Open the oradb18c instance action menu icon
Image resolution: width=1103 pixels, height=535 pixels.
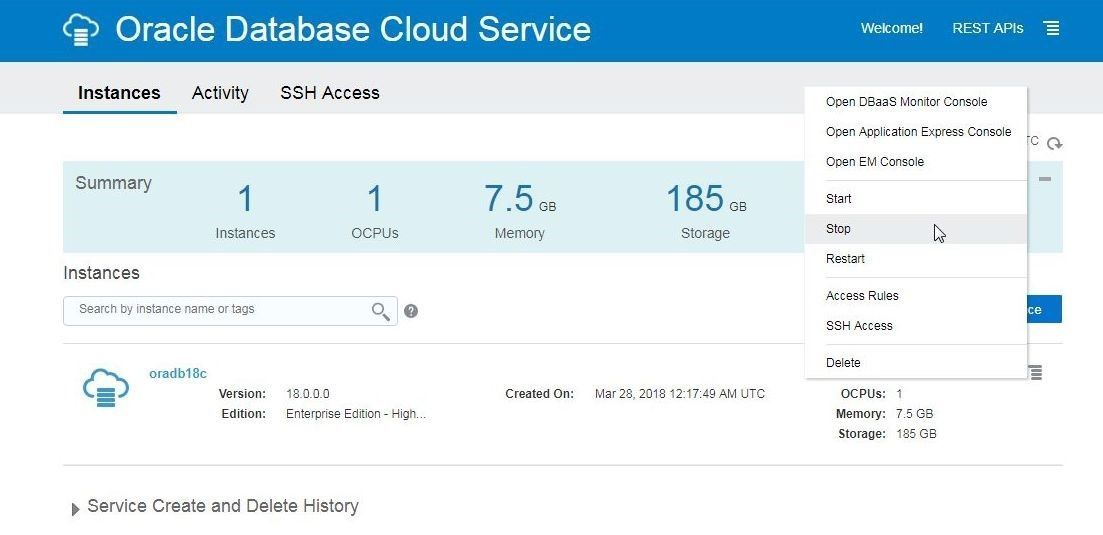pos(1035,372)
